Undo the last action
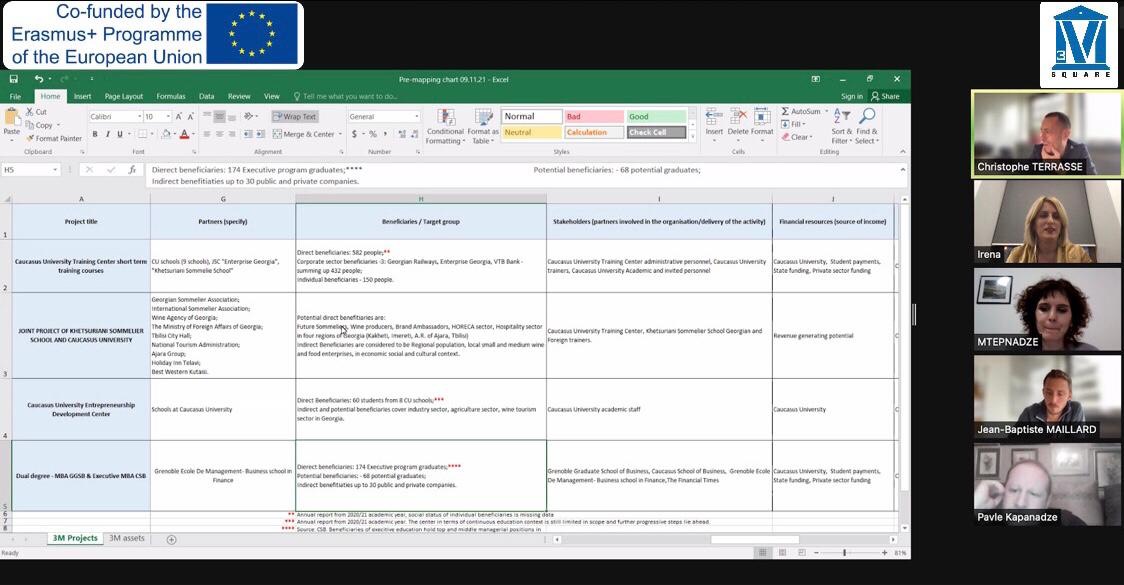 coord(39,79)
